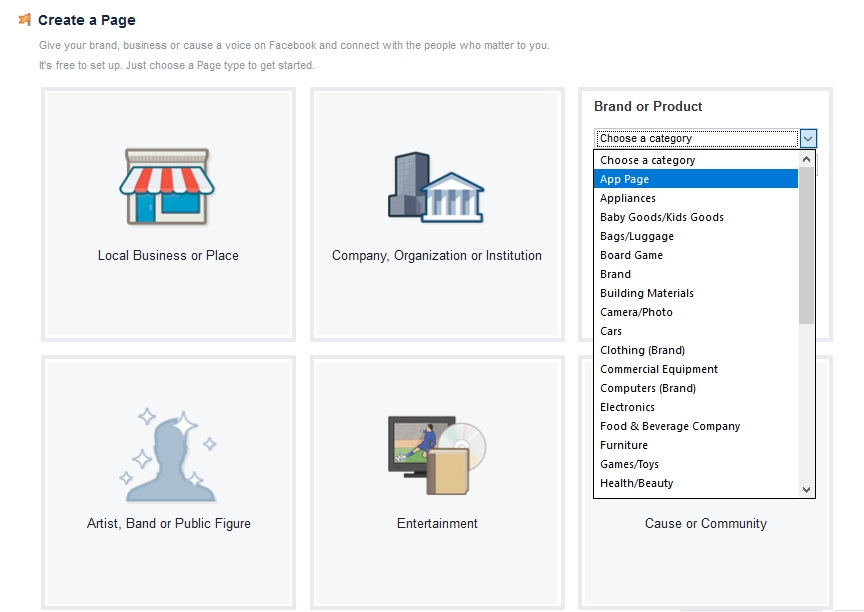Viewport: 864px width, 612px height.
Task: Click the Local Business or Place label
Action: click(168, 256)
